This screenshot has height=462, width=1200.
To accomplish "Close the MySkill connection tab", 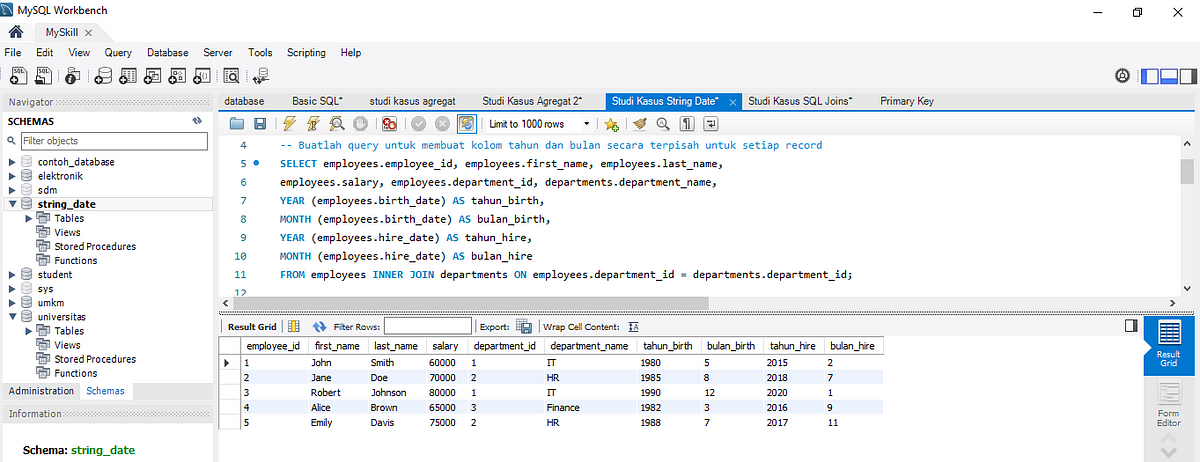I will coord(87,32).
